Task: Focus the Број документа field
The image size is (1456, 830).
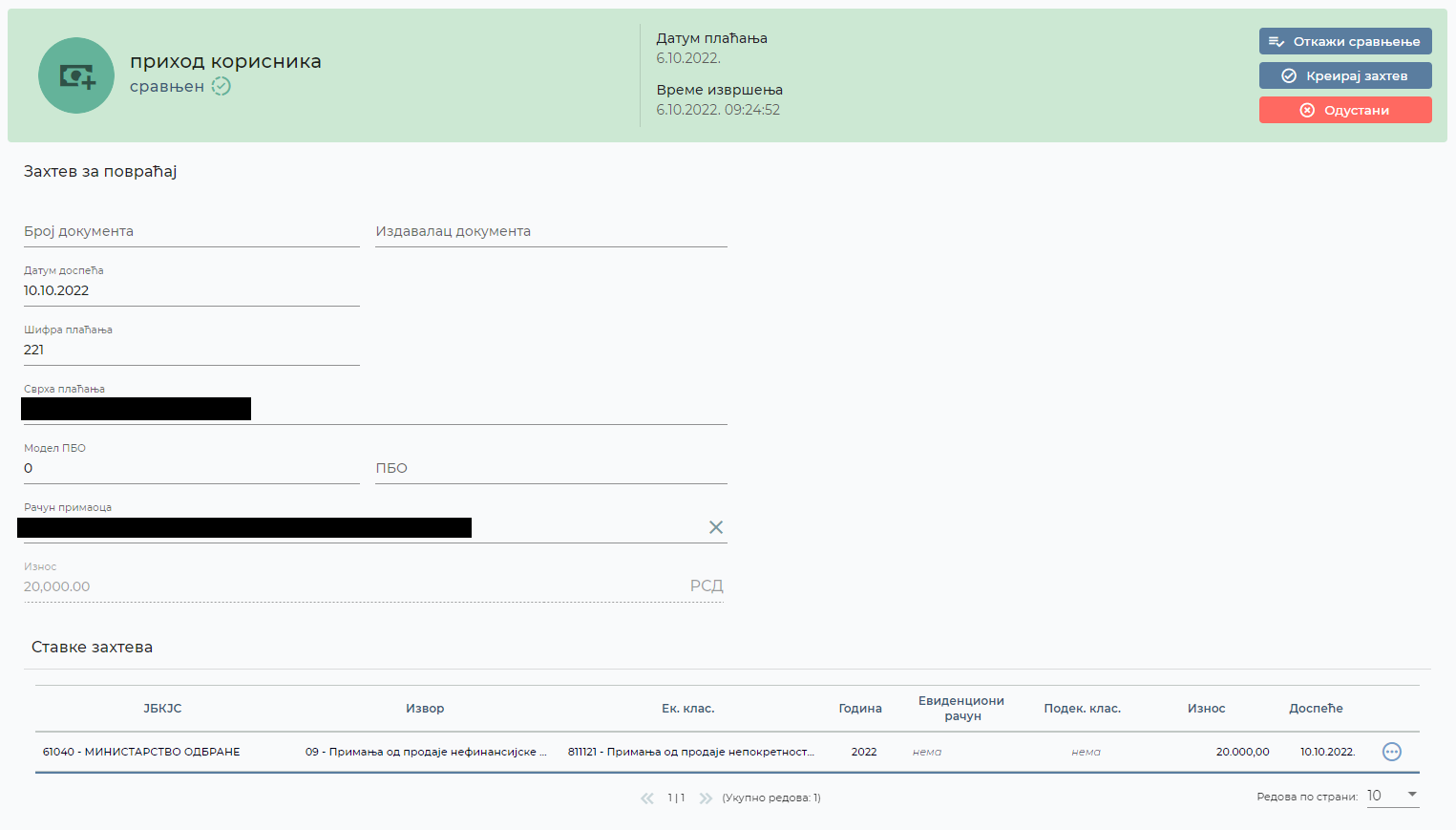Action: (x=192, y=231)
